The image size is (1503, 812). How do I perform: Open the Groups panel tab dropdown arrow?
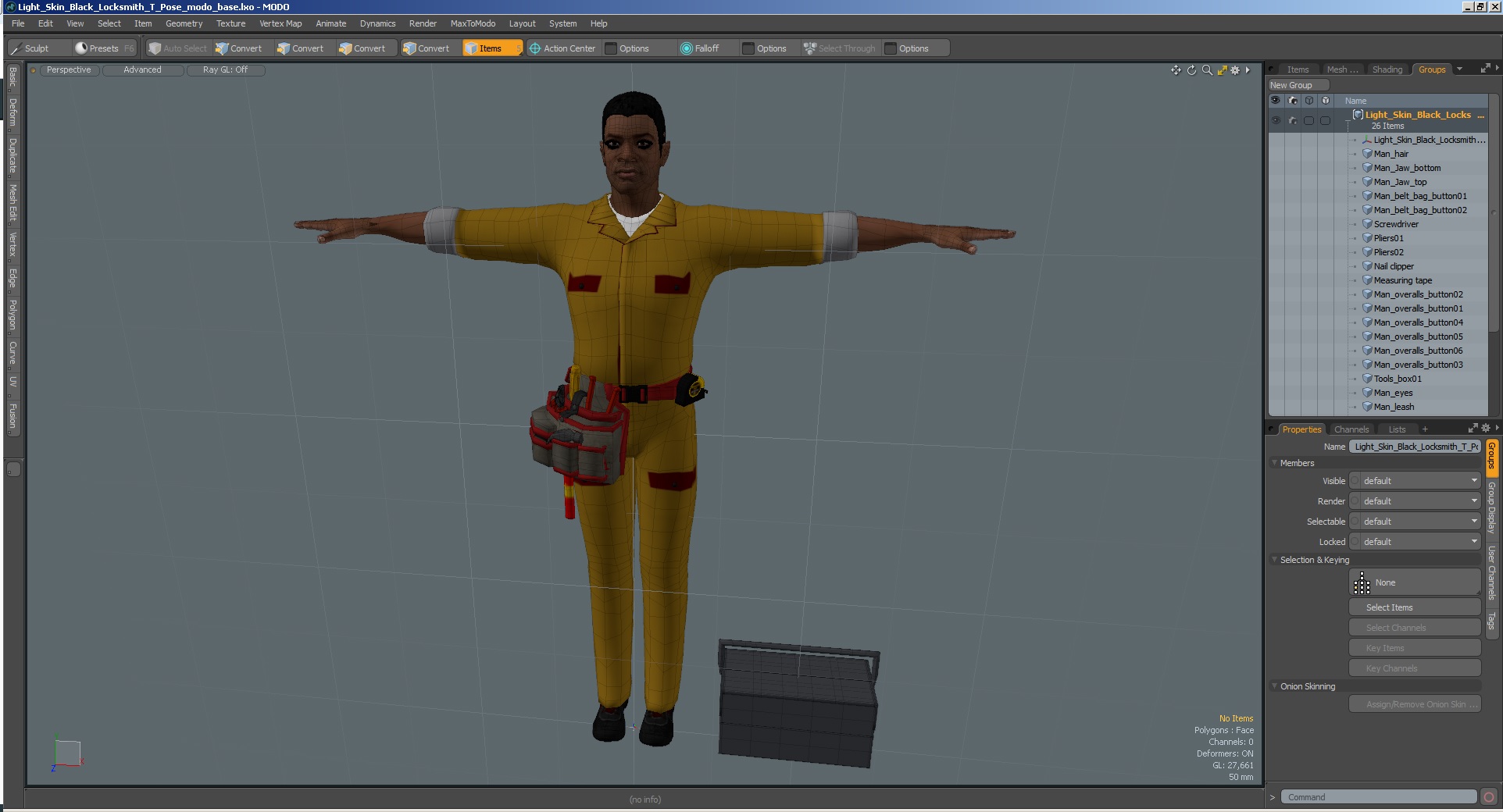click(1459, 69)
